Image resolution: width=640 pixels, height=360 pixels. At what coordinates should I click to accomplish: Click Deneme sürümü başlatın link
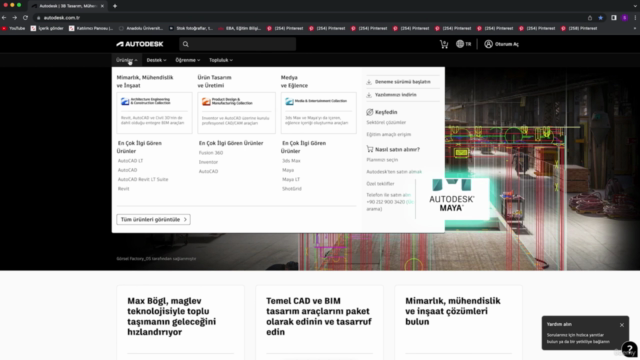coord(402,82)
